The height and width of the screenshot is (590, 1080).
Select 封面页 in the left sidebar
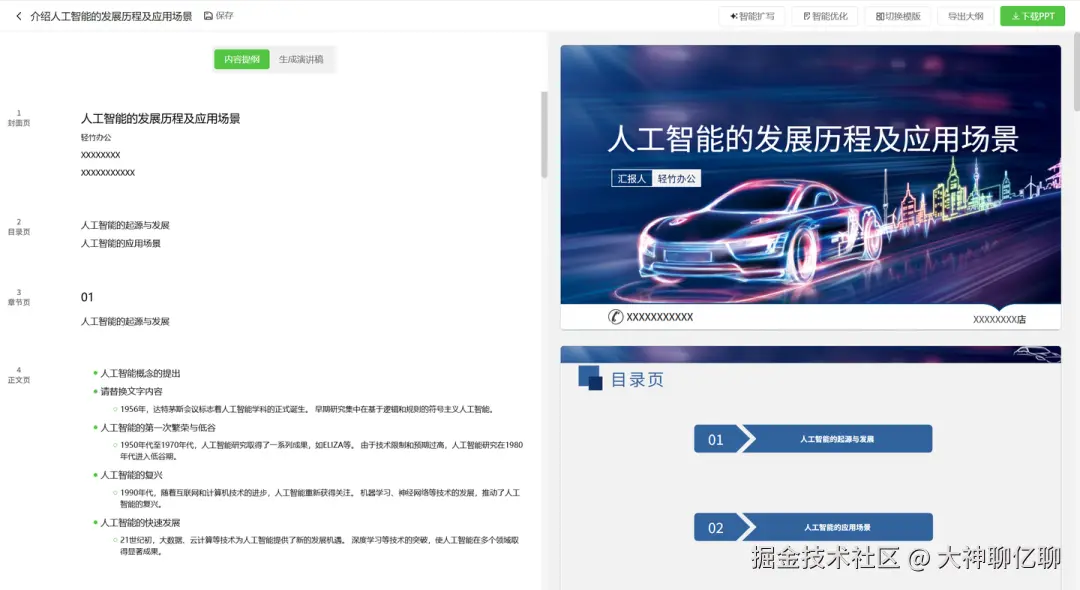click(x=20, y=120)
